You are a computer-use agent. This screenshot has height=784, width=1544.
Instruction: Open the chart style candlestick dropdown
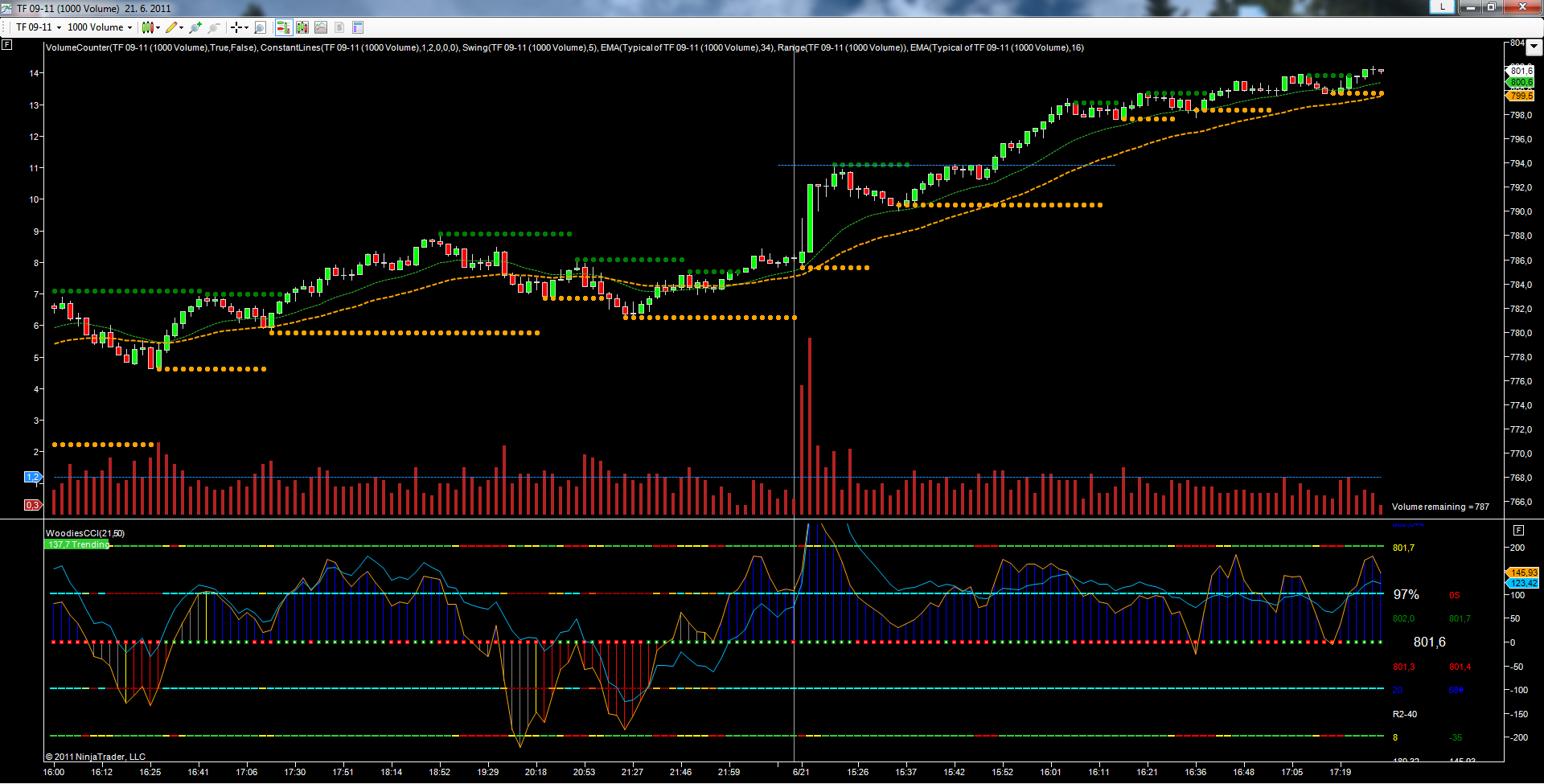point(150,27)
